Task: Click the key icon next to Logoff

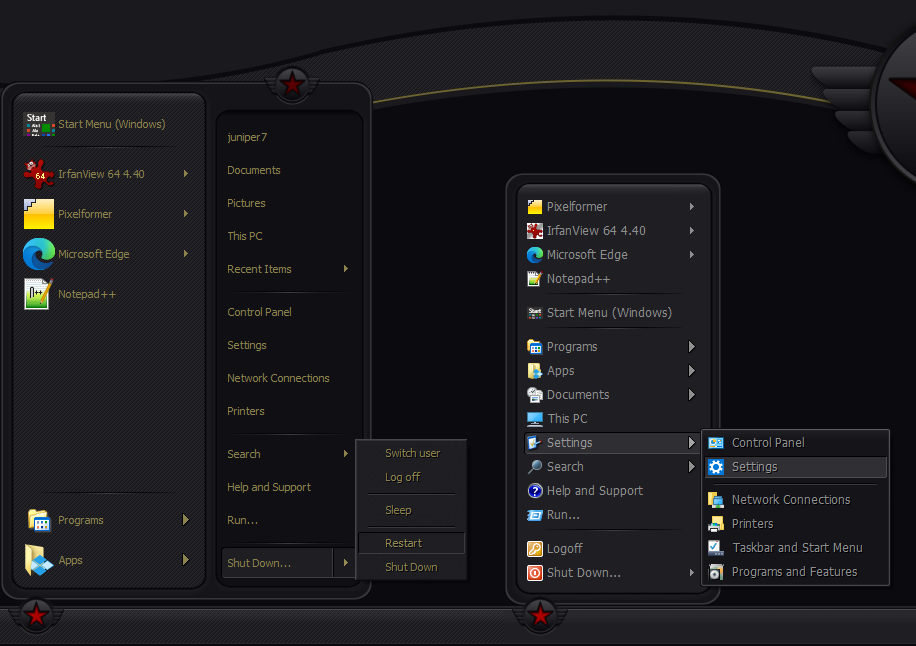Action: pyautogui.click(x=535, y=549)
